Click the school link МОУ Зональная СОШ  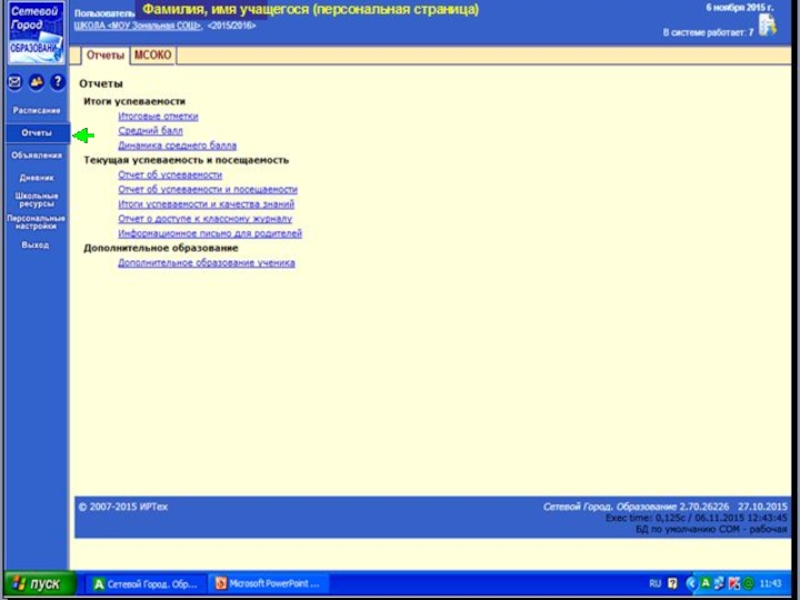tap(138, 26)
